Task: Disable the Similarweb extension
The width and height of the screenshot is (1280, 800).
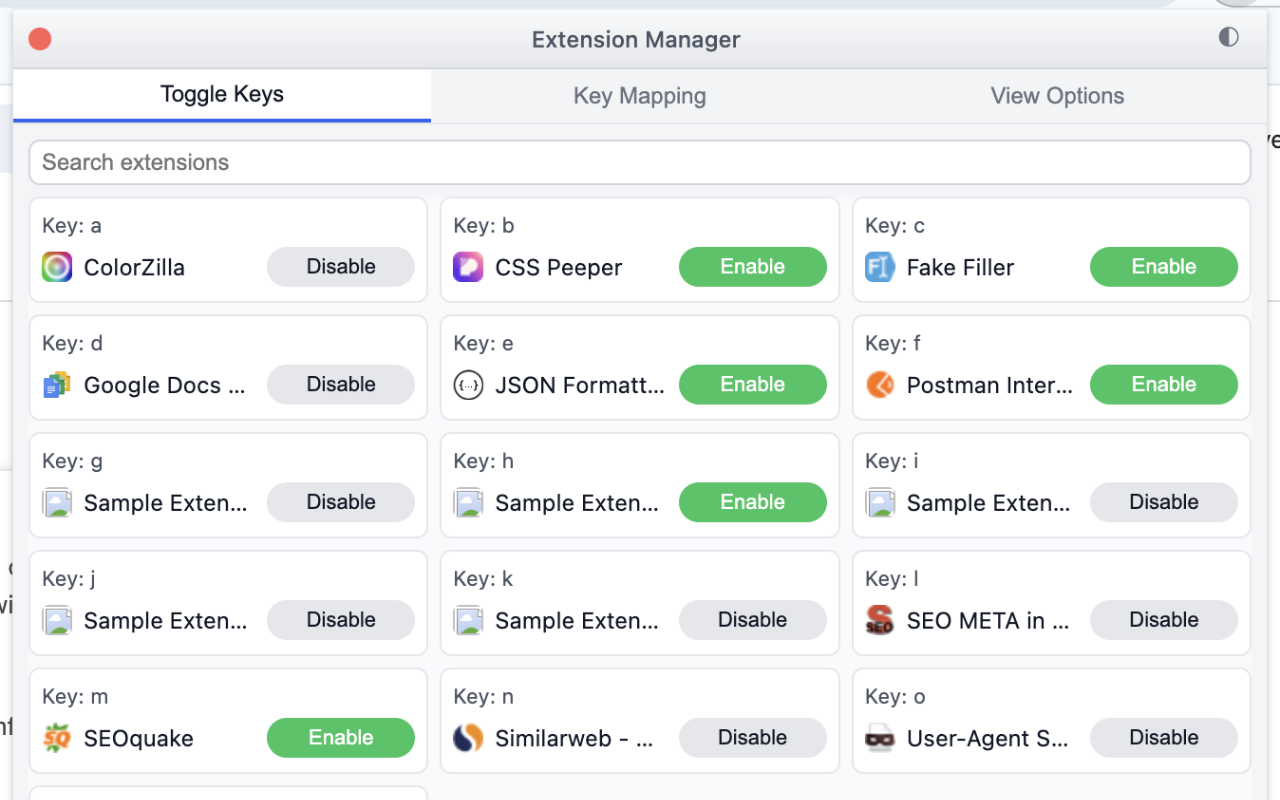Action: point(753,738)
